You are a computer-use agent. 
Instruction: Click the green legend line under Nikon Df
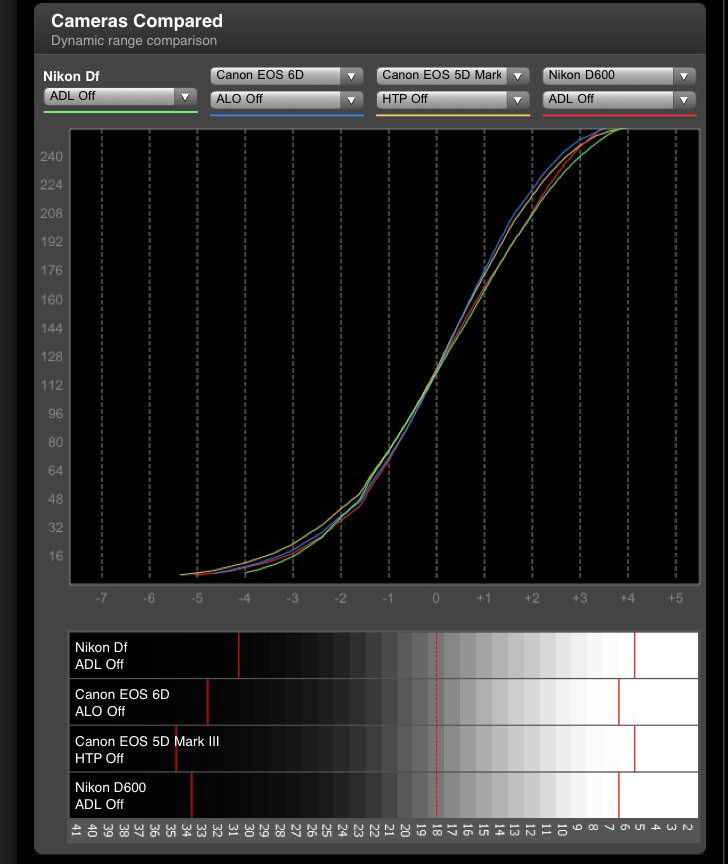[120, 112]
